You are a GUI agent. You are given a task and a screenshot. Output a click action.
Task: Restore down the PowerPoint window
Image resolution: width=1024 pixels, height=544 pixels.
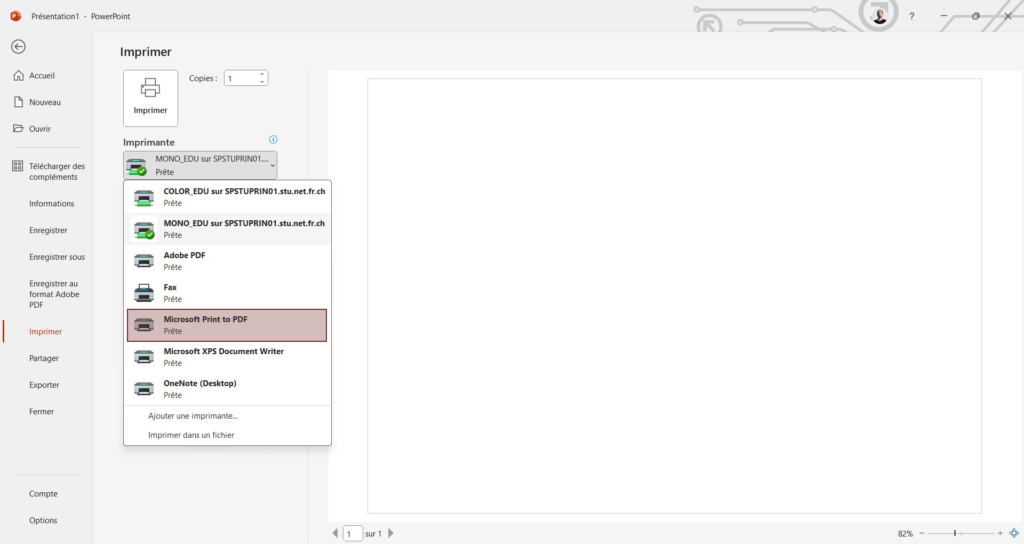pos(976,16)
